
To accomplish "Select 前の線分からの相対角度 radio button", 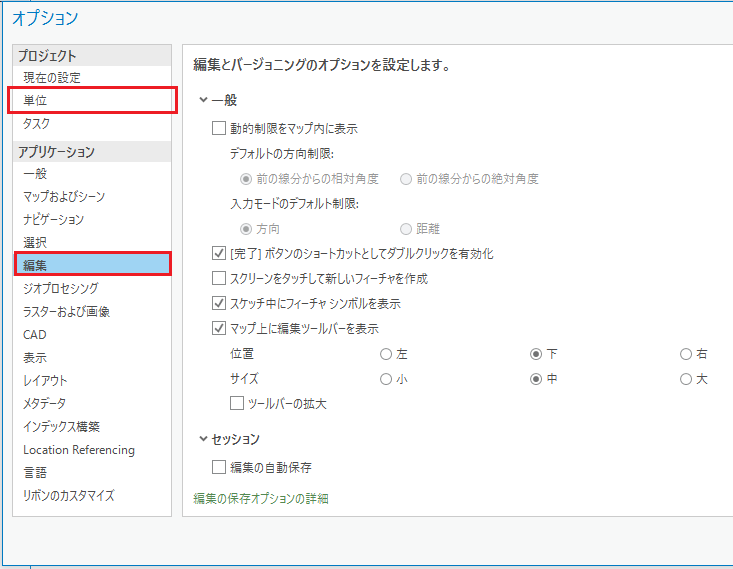I will pos(246,179).
